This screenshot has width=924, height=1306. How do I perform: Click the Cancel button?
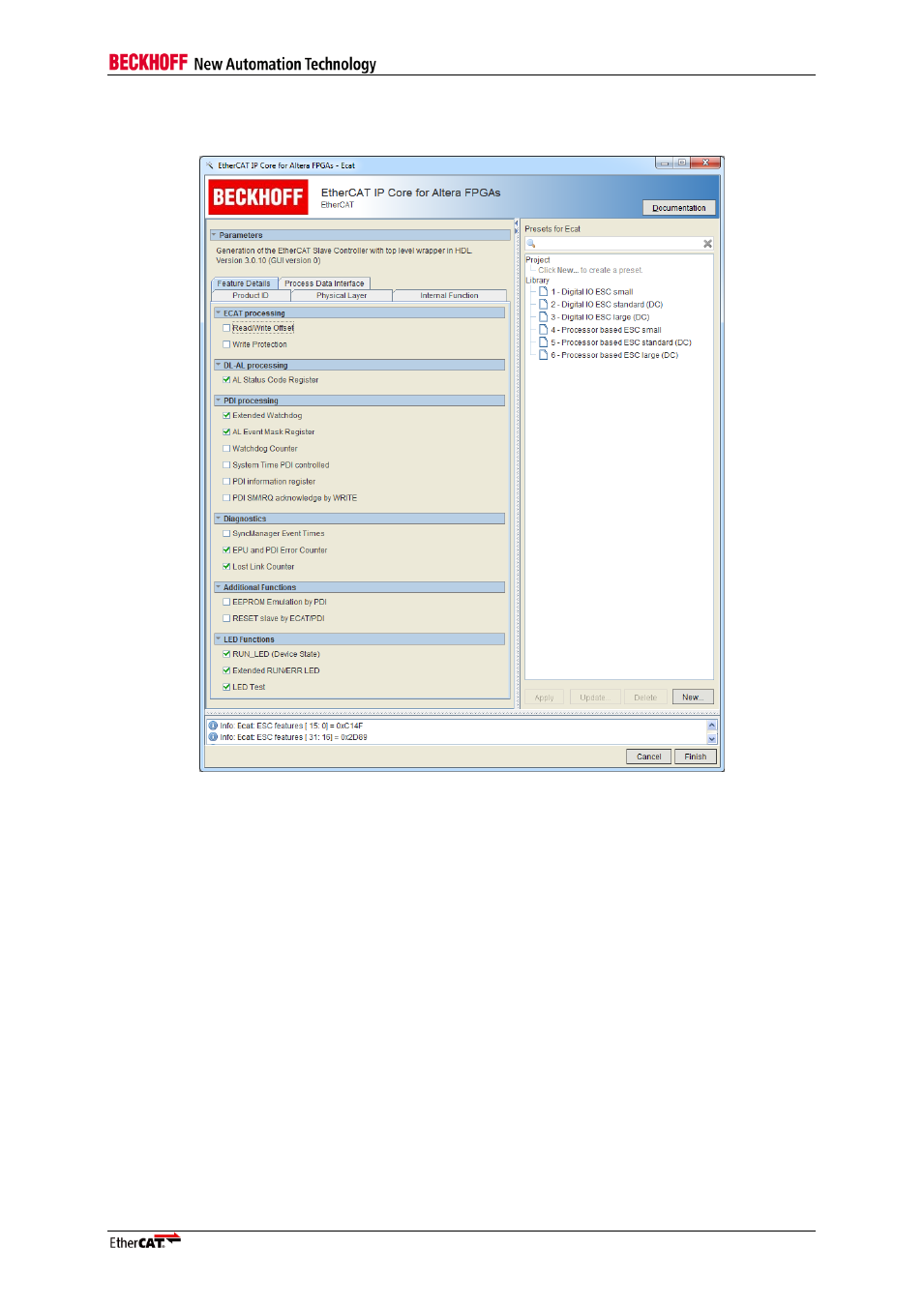coord(648,757)
